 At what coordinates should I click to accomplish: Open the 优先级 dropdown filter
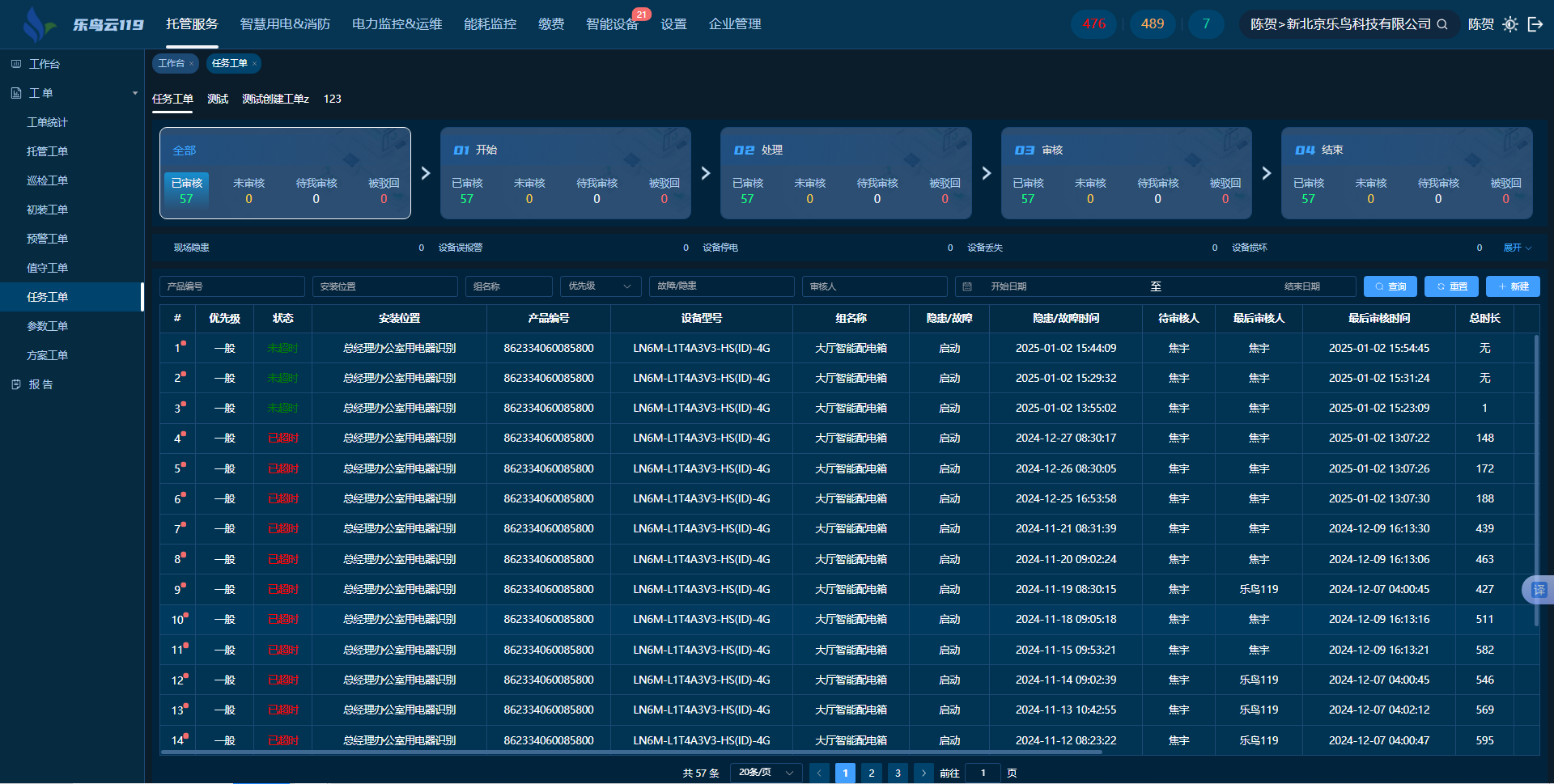(600, 286)
